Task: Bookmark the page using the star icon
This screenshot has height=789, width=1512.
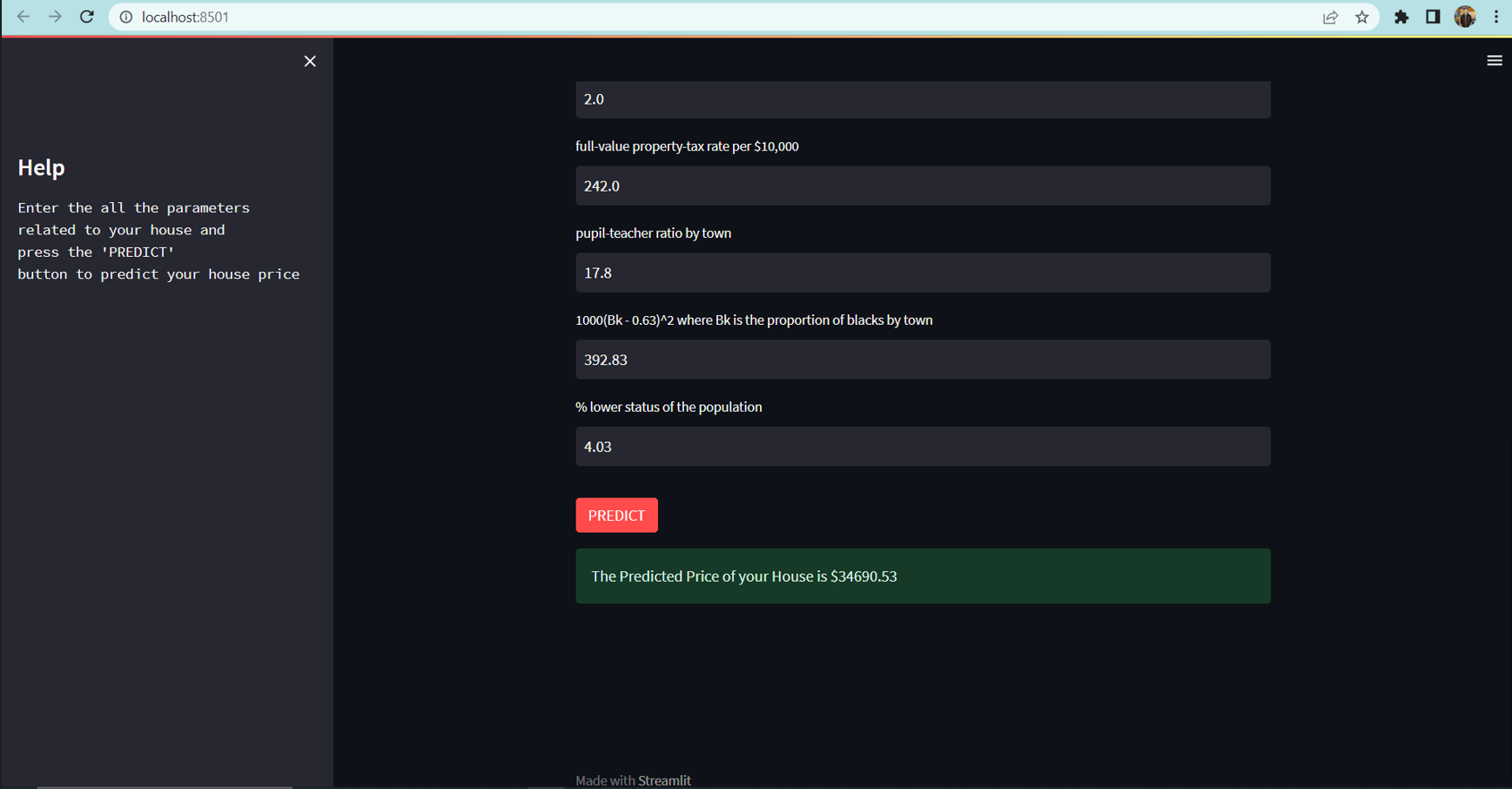Action: pyautogui.click(x=1362, y=17)
